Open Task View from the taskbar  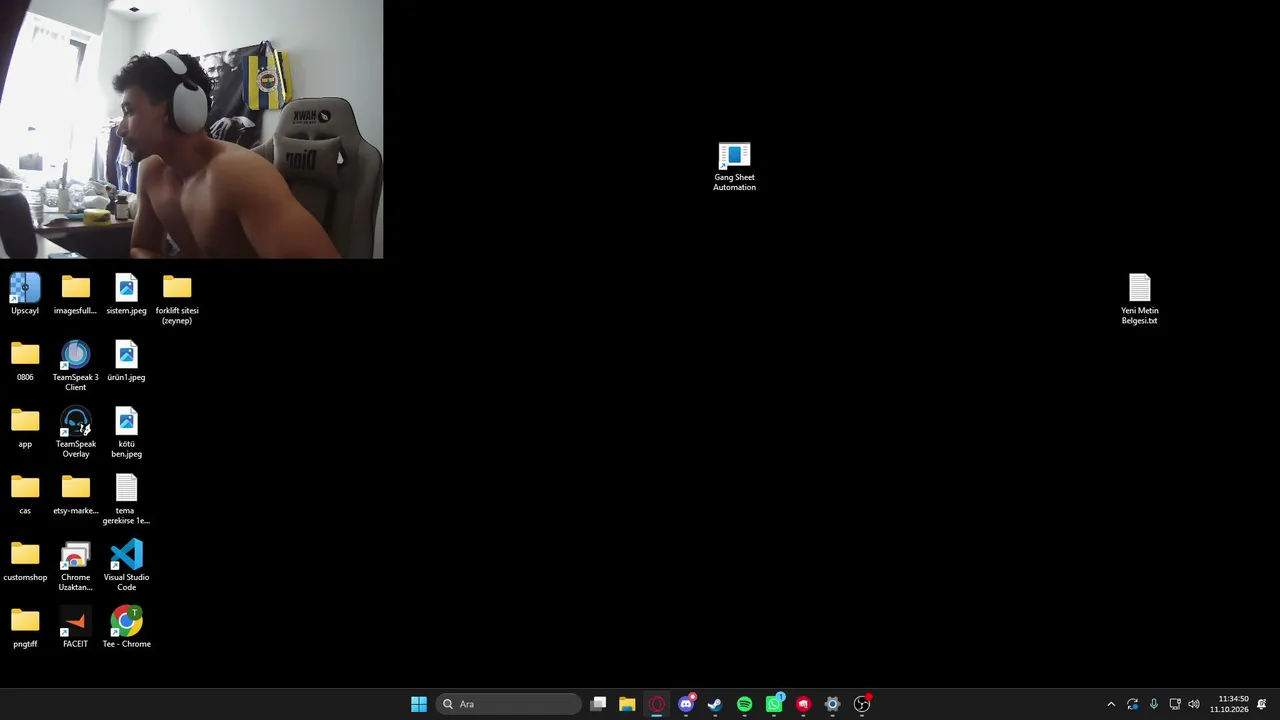click(598, 704)
